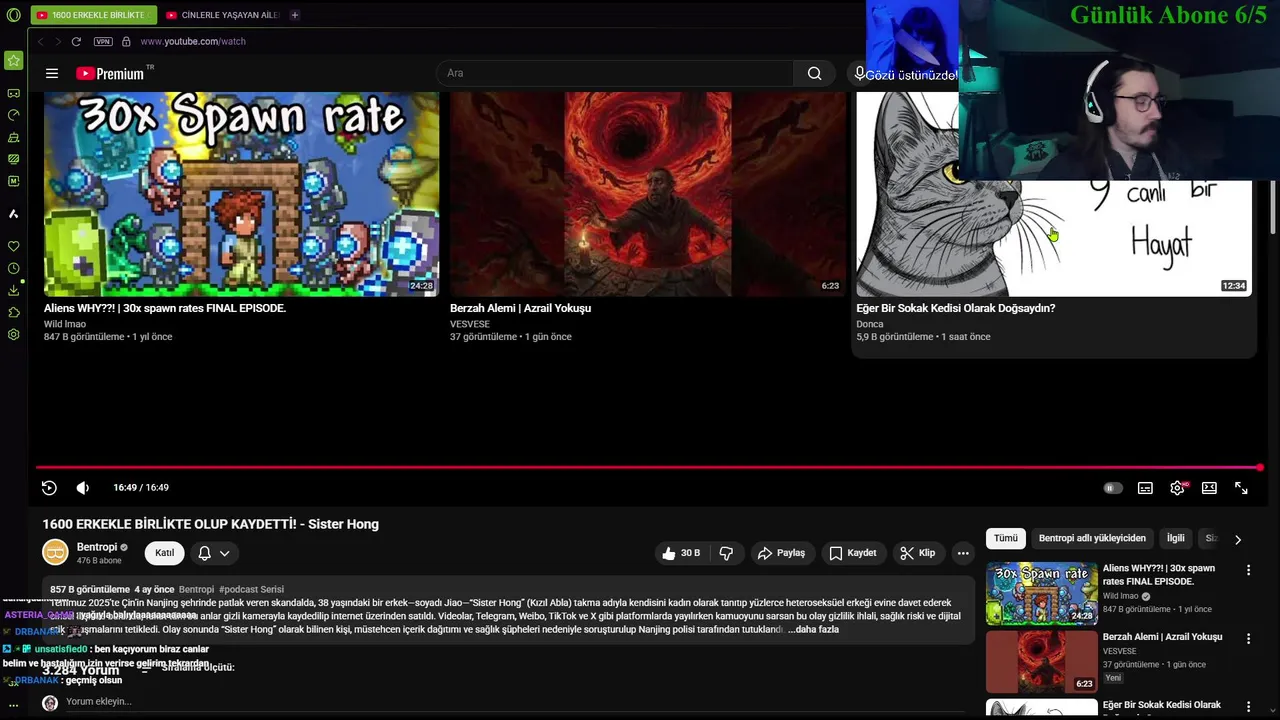Go to the YouTube Premium home logo
Screen dimensions: 1280x720
coord(111,73)
